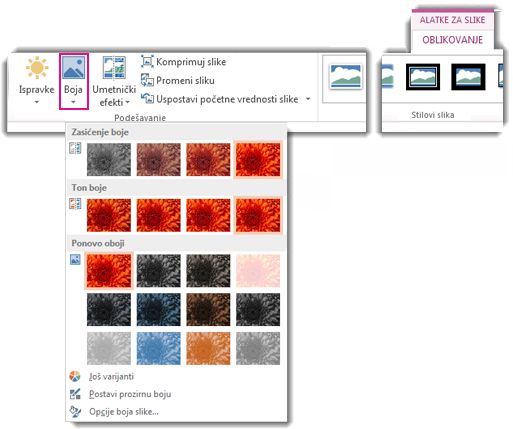Screen dimensions: 513x429
Task: Switch to the OBLIKOVANJE tab
Action: pyautogui.click(x=452, y=40)
